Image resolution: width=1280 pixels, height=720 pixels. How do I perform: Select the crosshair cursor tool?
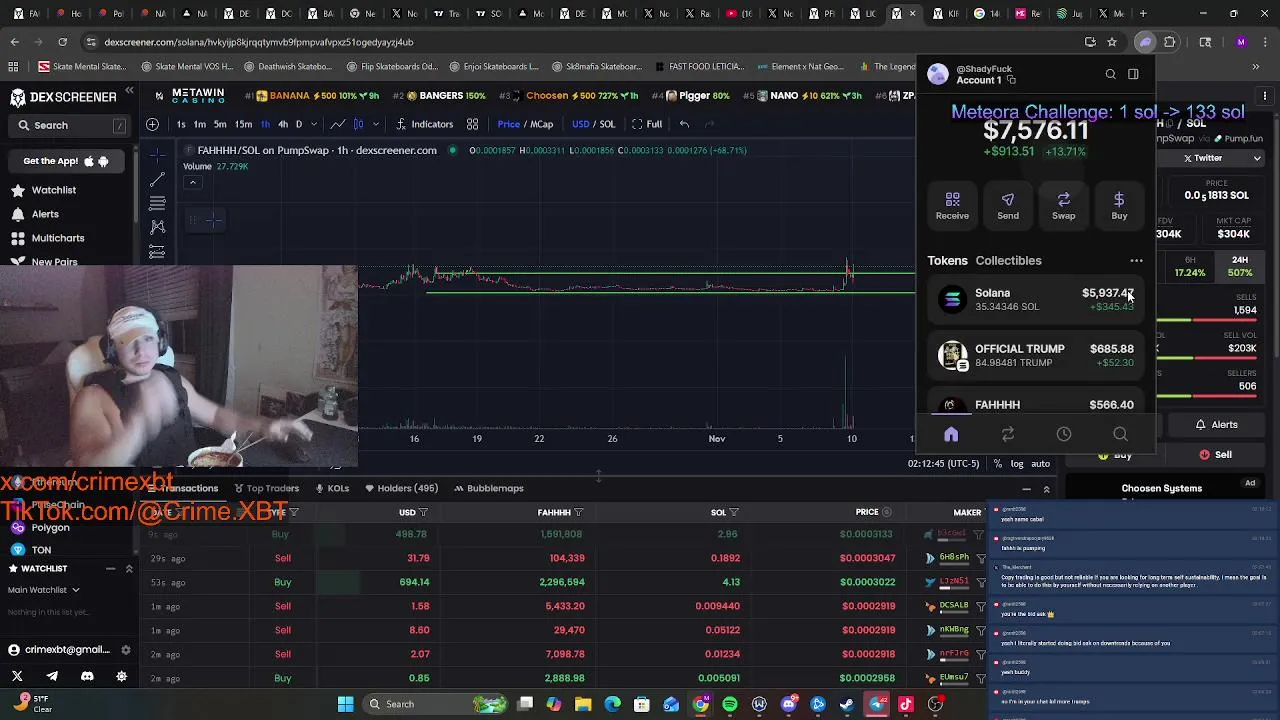click(x=157, y=155)
